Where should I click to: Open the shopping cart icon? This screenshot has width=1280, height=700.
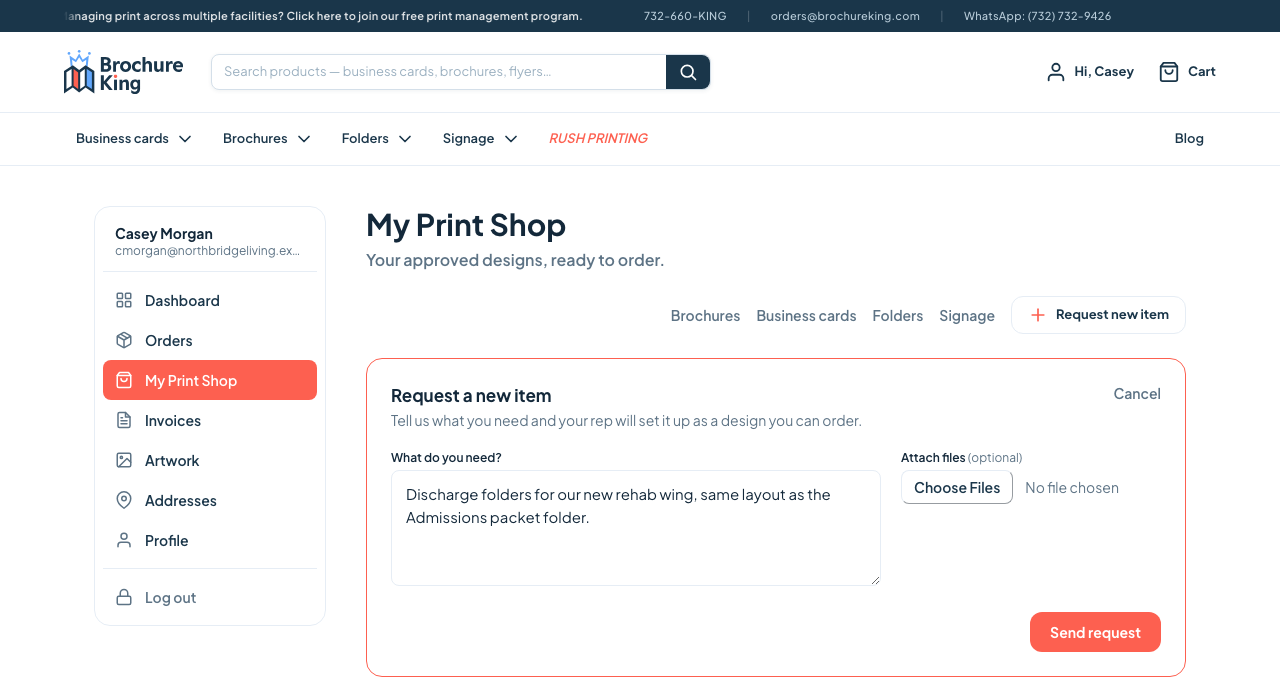click(1169, 72)
